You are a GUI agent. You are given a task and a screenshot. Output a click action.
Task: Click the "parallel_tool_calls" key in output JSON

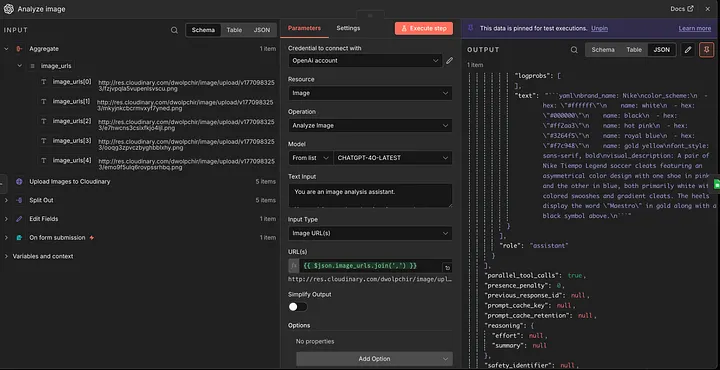click(x=523, y=275)
